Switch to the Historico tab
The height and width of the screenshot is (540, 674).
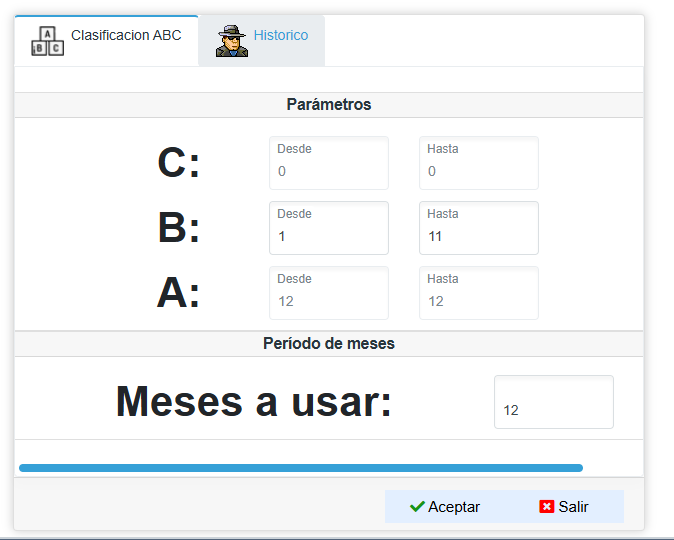(x=262, y=41)
